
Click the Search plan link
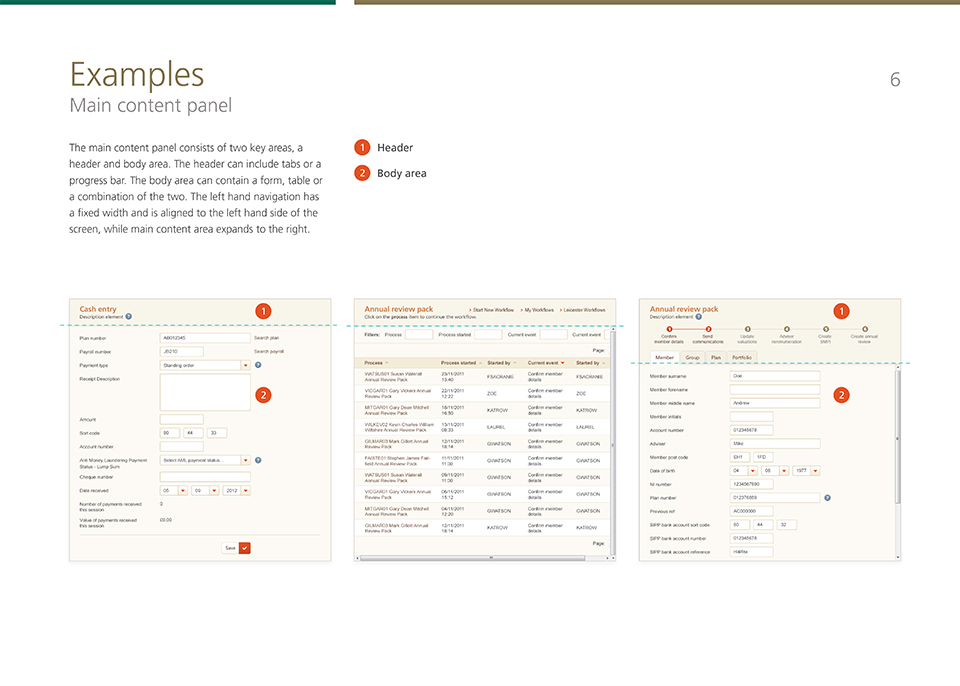coord(266,338)
